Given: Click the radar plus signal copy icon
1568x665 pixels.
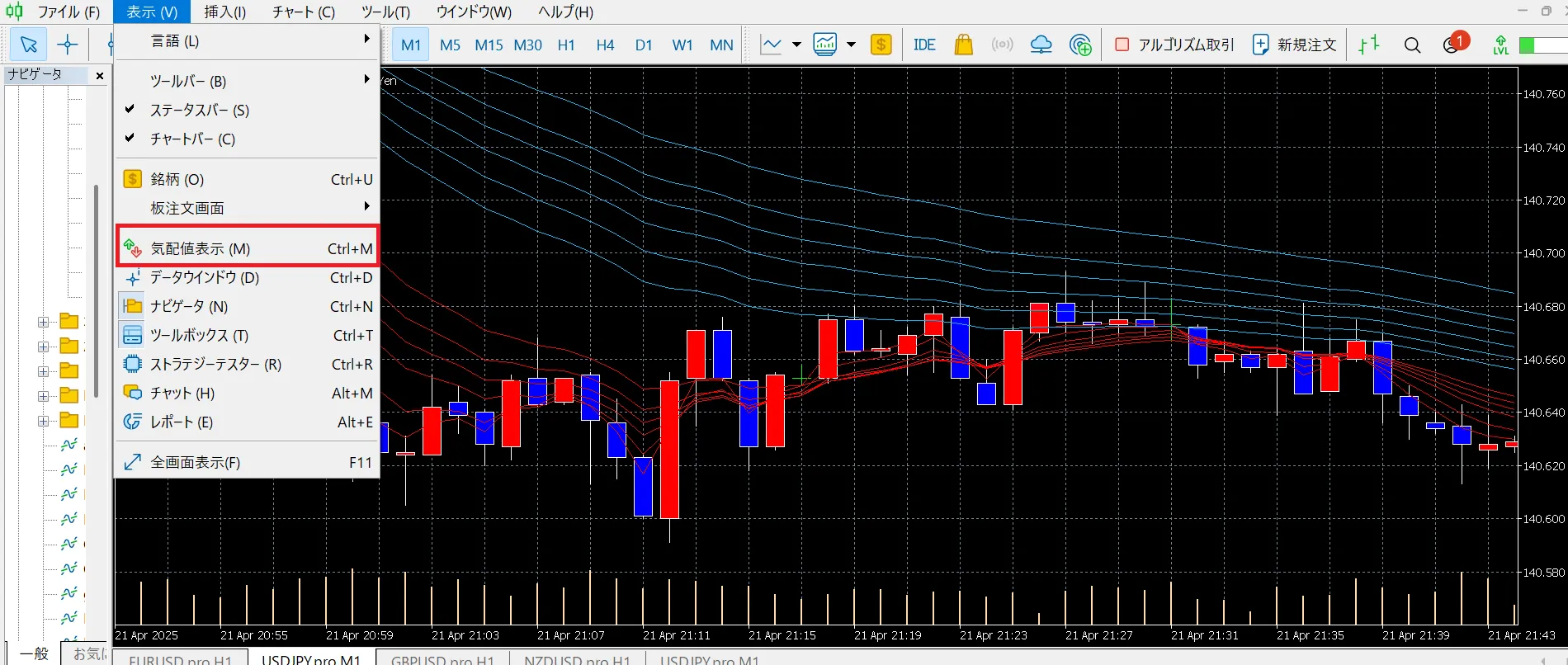Looking at the screenshot, I should [x=1080, y=45].
